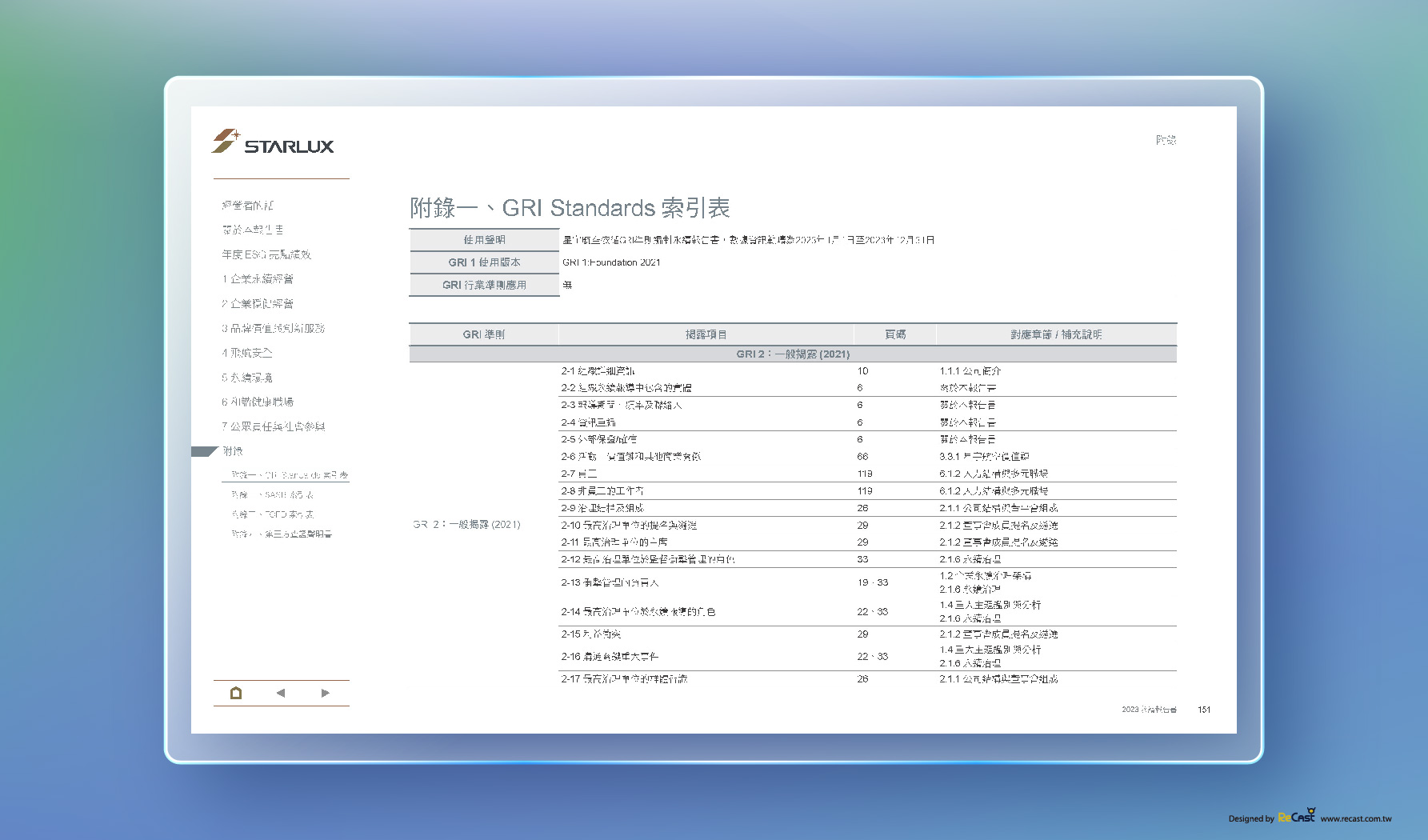Click disclosure item 2-11 in the table
The image size is (1428, 840).
pos(614,542)
